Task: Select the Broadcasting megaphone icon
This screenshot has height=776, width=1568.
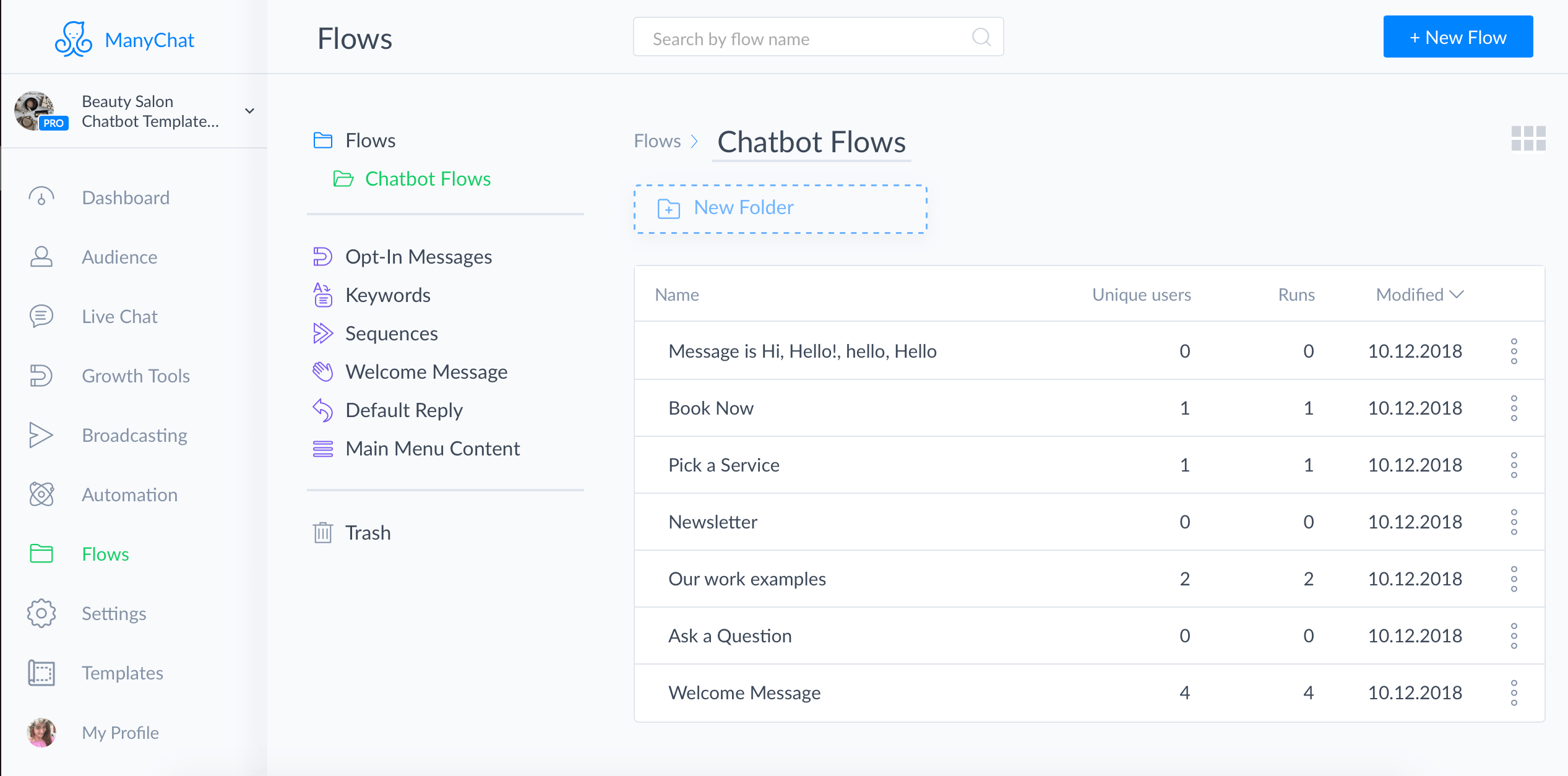Action: pyautogui.click(x=41, y=435)
